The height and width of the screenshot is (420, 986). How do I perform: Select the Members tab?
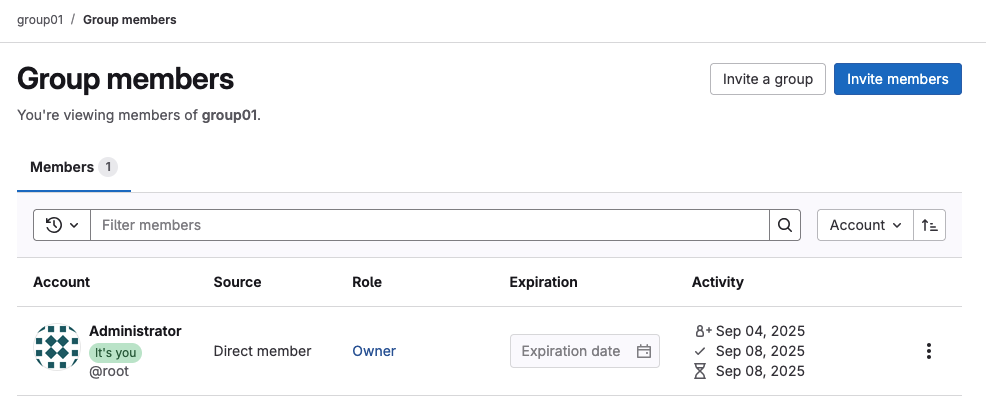tap(73, 167)
